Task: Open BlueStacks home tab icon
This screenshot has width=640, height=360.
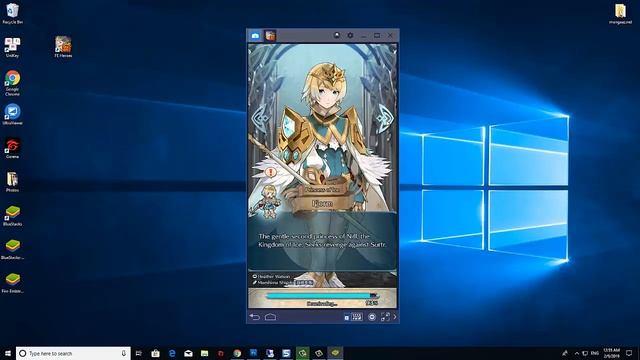Action: 255,36
